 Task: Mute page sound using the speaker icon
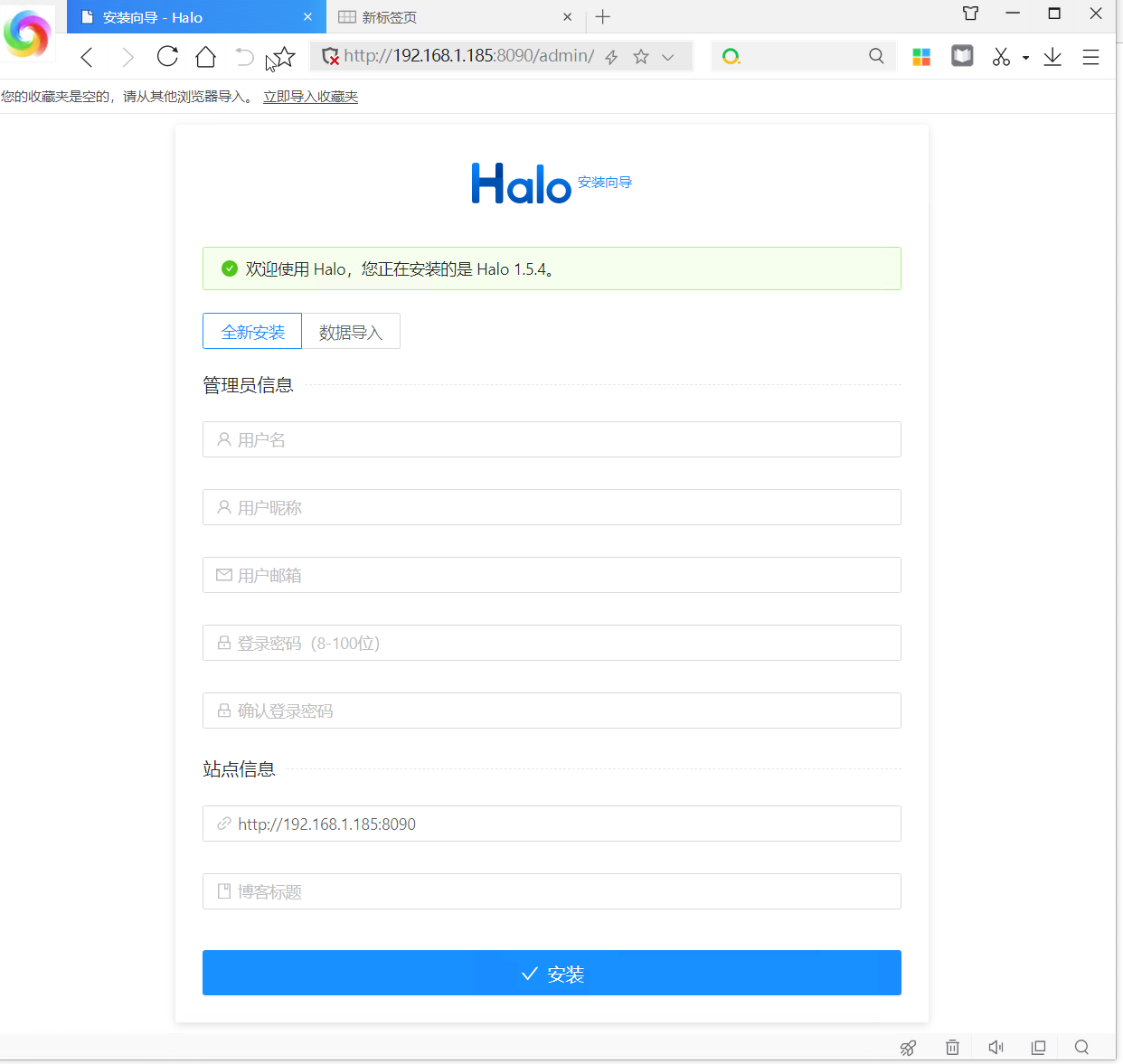pyautogui.click(x=996, y=1047)
